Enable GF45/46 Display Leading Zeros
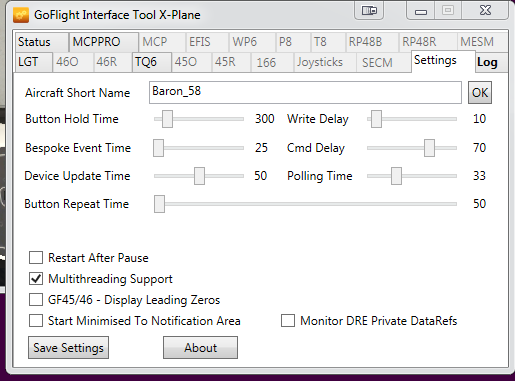This screenshot has width=515, height=381. [36, 300]
